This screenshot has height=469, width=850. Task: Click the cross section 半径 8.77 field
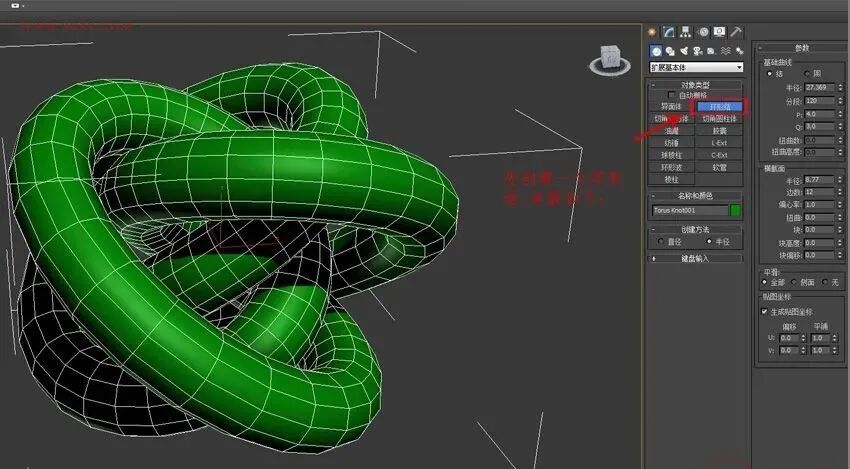pos(820,180)
